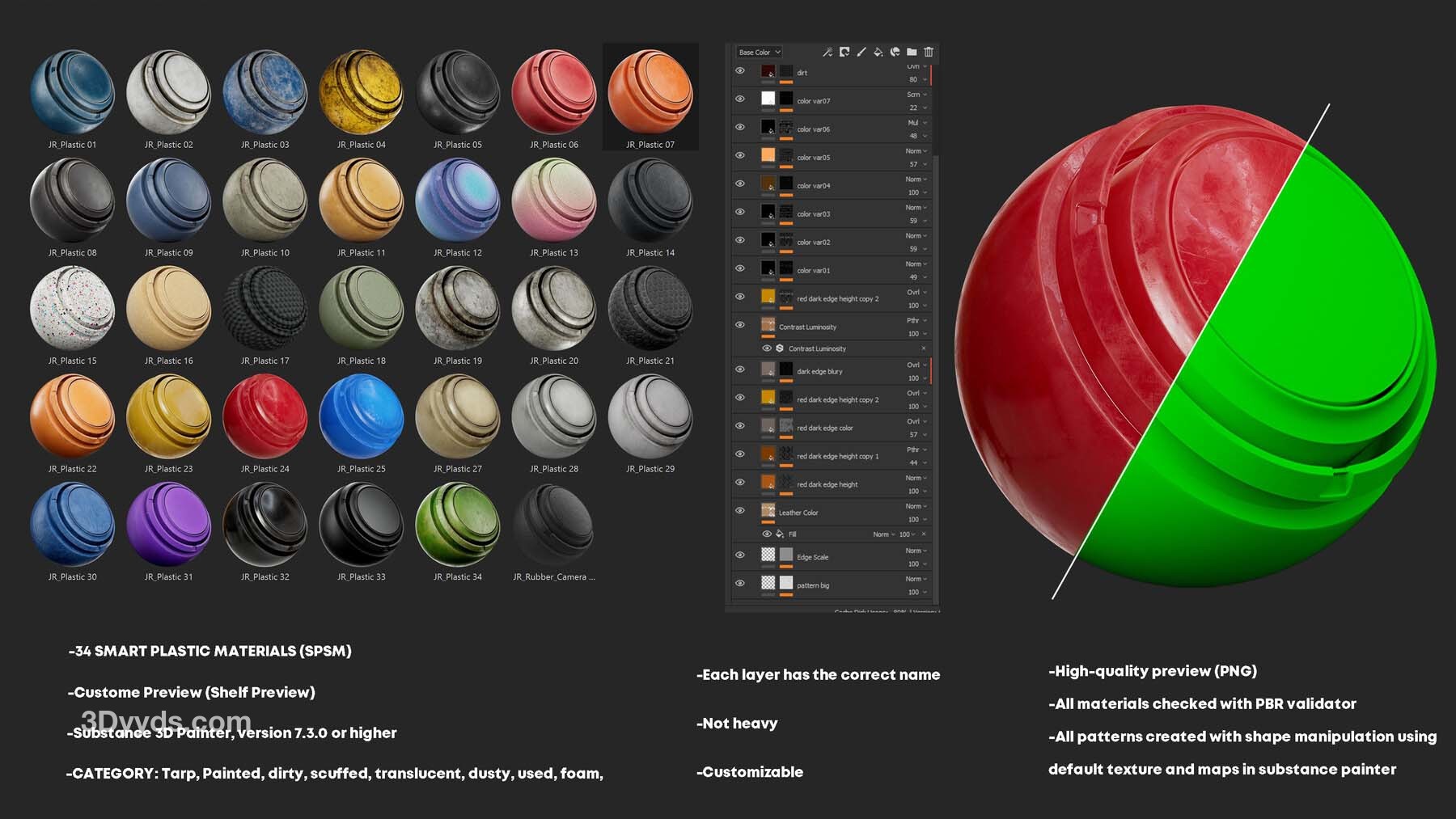Screen dimensions: 1456x819
Task: Choose the JR_Plastic 31 purple material
Action: [168, 525]
